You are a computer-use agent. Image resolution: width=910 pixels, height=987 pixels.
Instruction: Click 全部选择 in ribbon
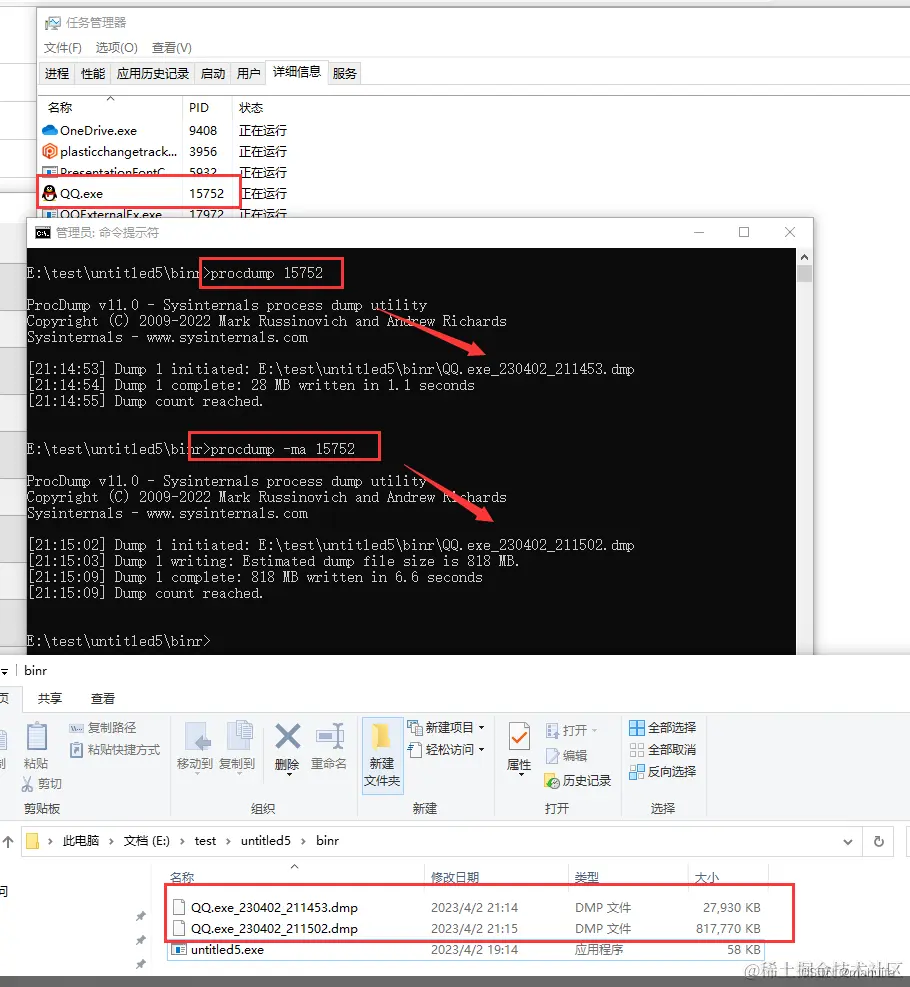click(663, 728)
